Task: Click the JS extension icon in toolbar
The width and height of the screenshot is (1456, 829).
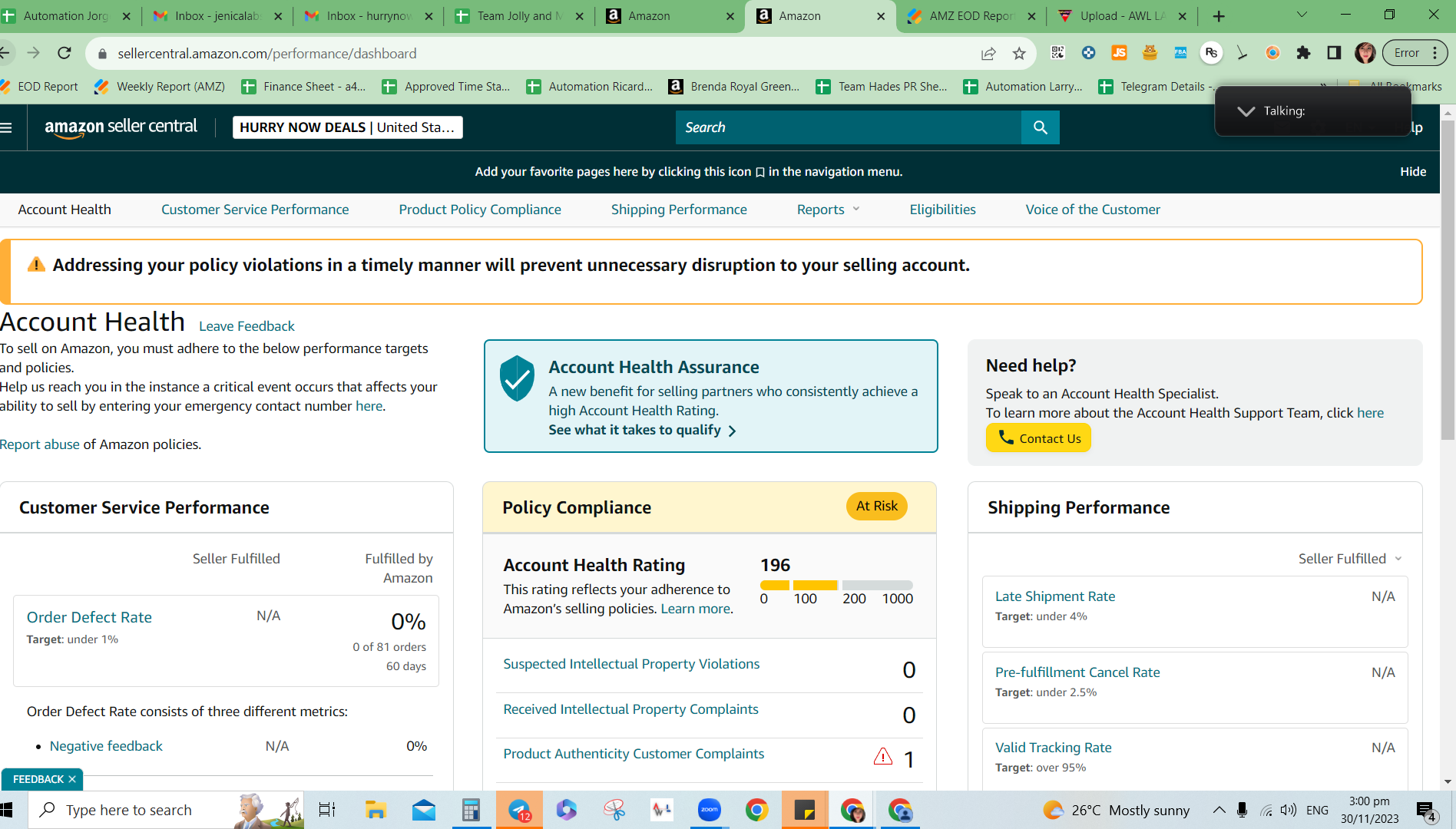Action: point(1119,53)
